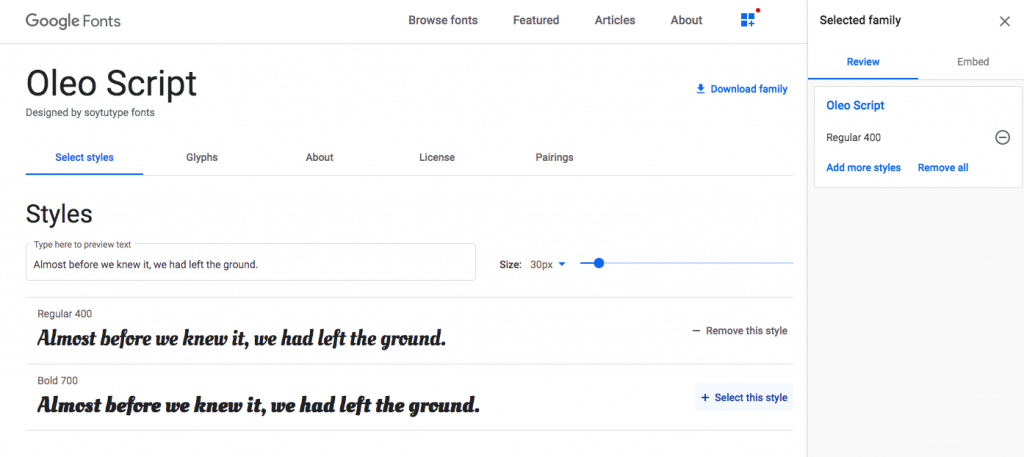Close the Selected family panel

coord(1004,22)
